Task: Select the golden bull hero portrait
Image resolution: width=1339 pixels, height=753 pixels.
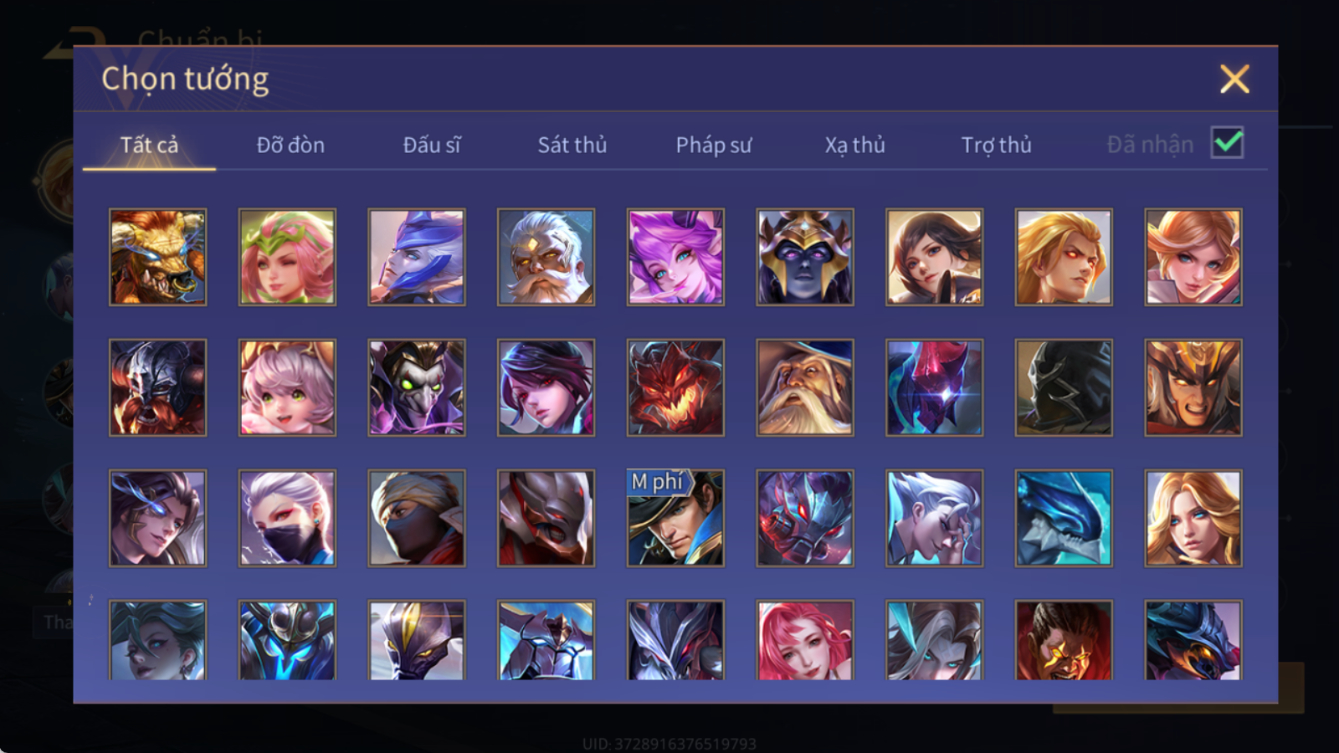Action: [x=158, y=257]
